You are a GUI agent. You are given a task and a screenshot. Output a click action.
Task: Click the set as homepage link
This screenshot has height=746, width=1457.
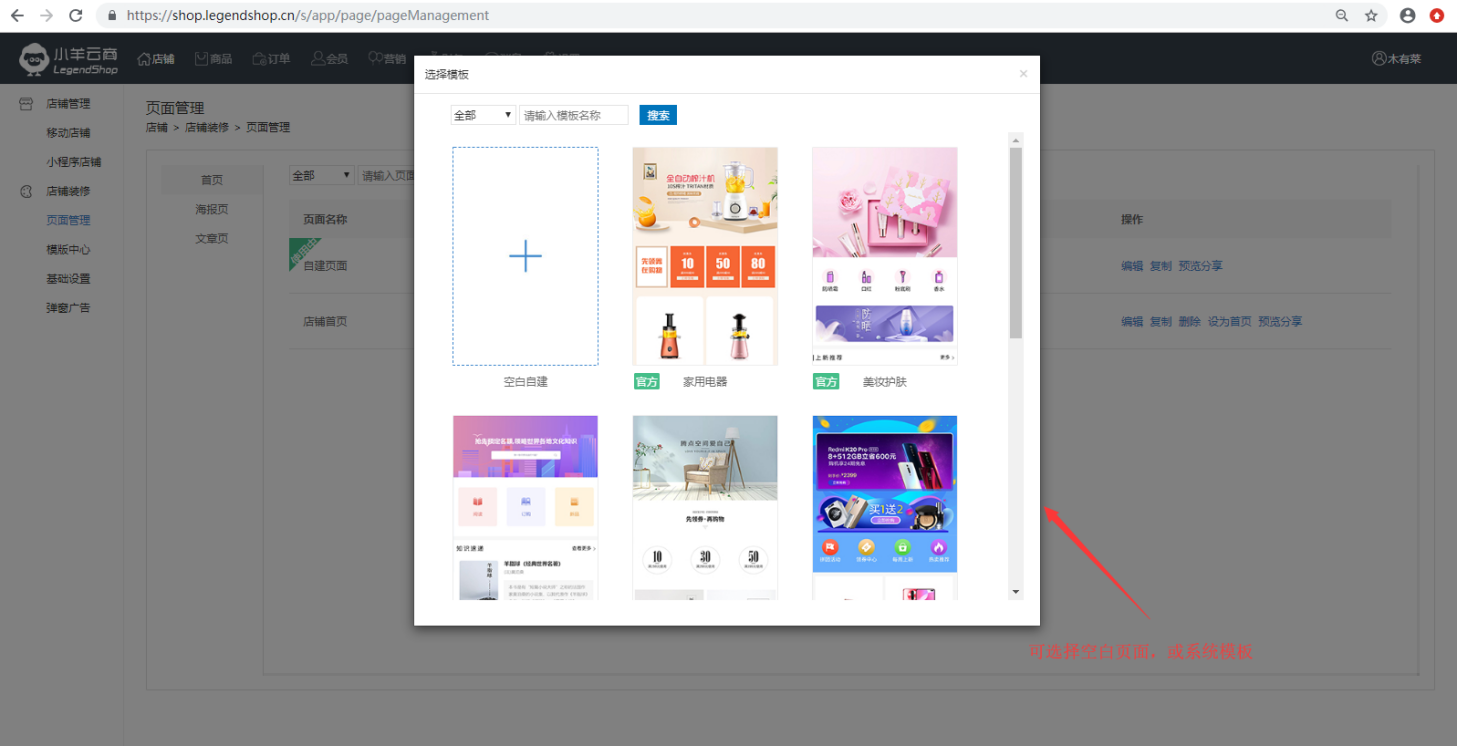point(1229,322)
